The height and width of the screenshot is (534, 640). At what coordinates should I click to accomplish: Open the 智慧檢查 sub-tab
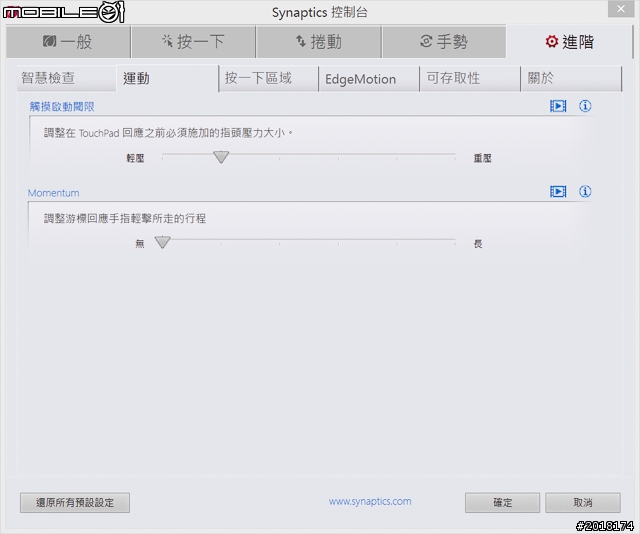tap(67, 78)
